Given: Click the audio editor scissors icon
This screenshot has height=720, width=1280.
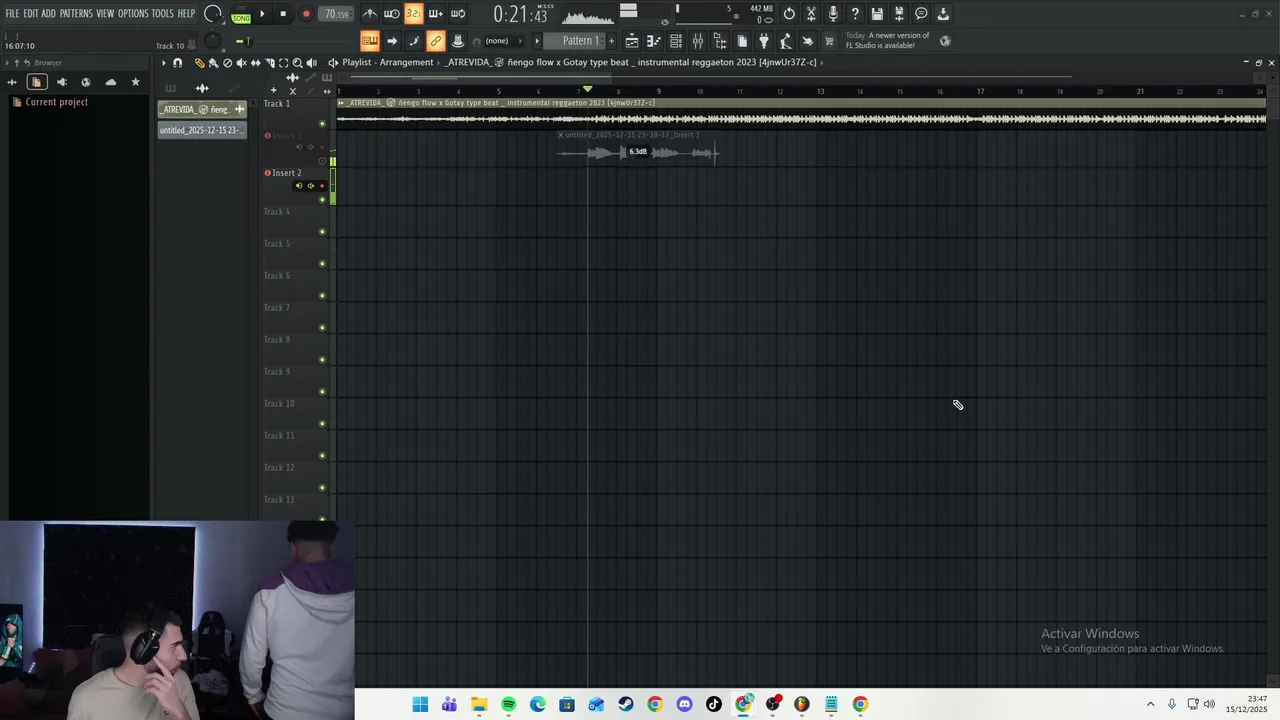Looking at the screenshot, I should (811, 14).
